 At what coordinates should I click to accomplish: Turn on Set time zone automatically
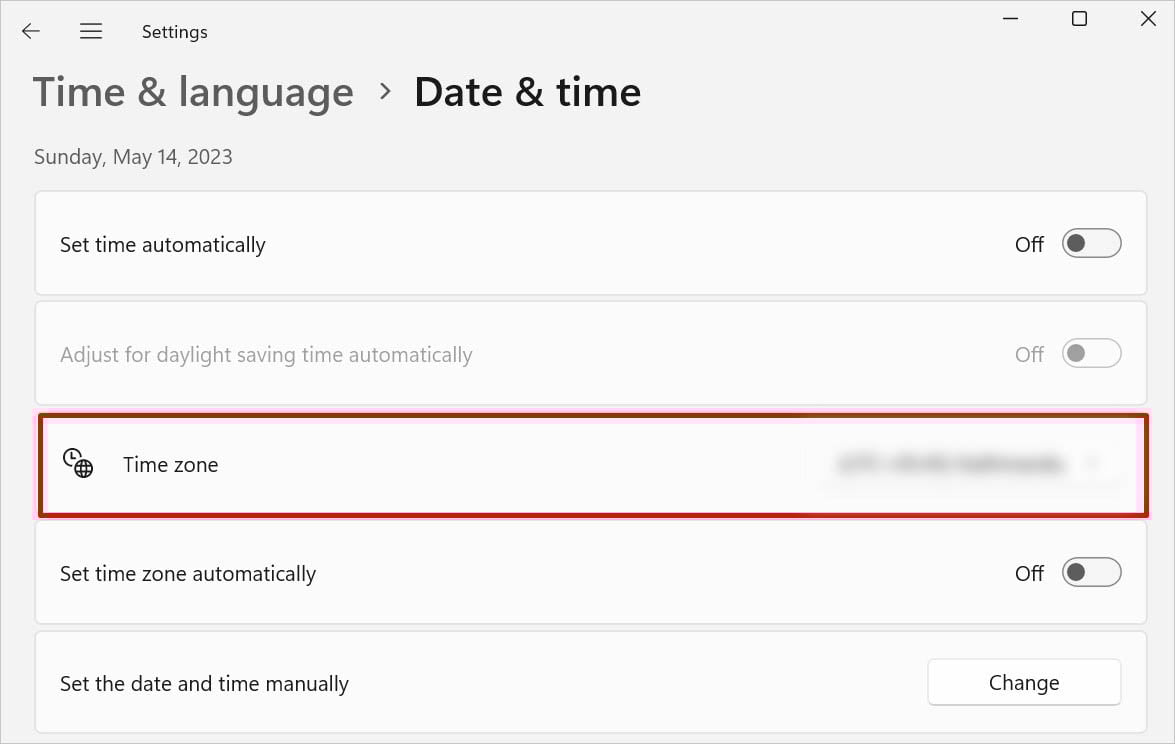(x=1091, y=573)
